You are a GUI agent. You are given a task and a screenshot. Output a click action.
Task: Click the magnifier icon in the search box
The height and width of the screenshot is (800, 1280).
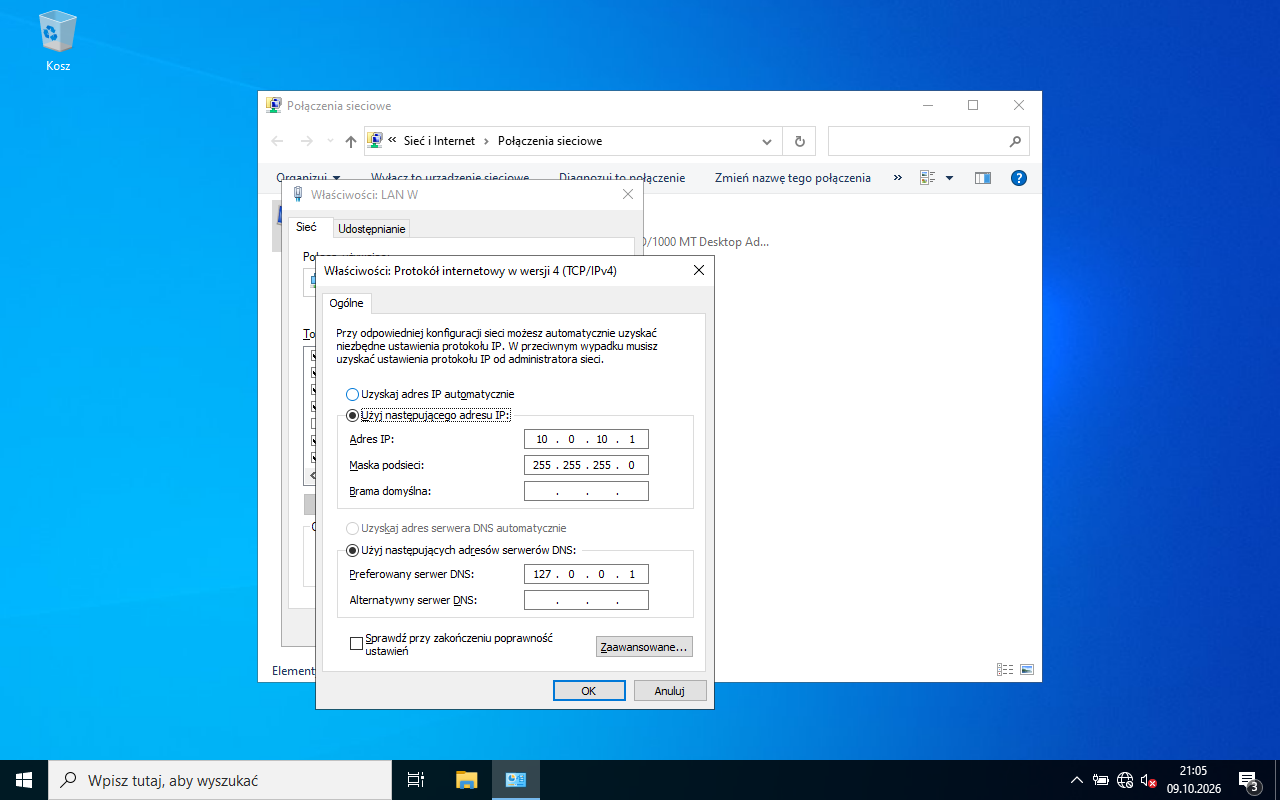tap(1015, 141)
